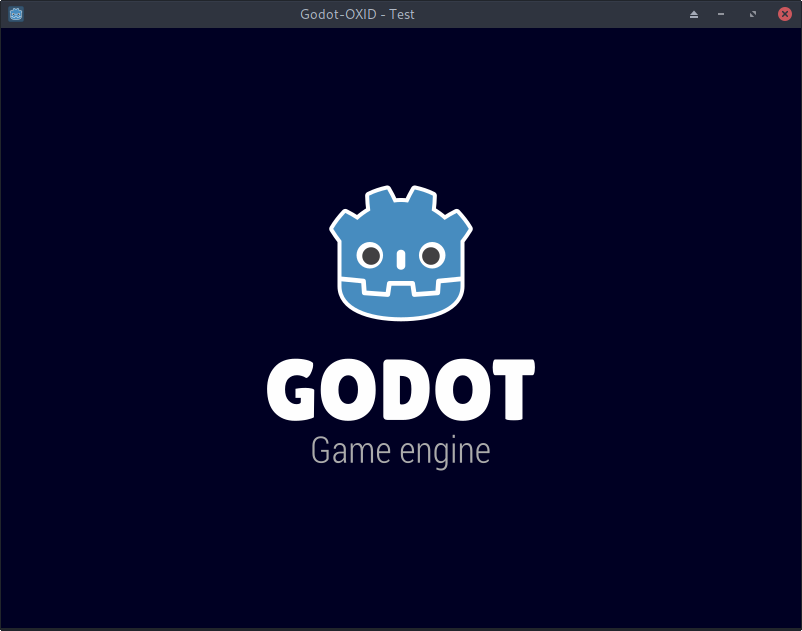Open the window menu via Godot title-bar icon
This screenshot has height=631, width=802.
pyautogui.click(x=16, y=14)
